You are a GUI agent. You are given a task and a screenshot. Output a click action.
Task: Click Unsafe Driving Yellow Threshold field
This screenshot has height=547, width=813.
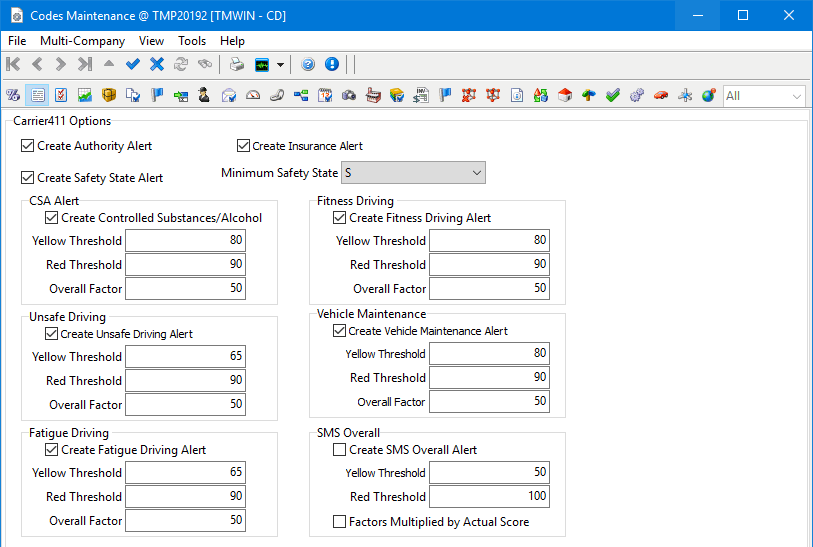185,357
